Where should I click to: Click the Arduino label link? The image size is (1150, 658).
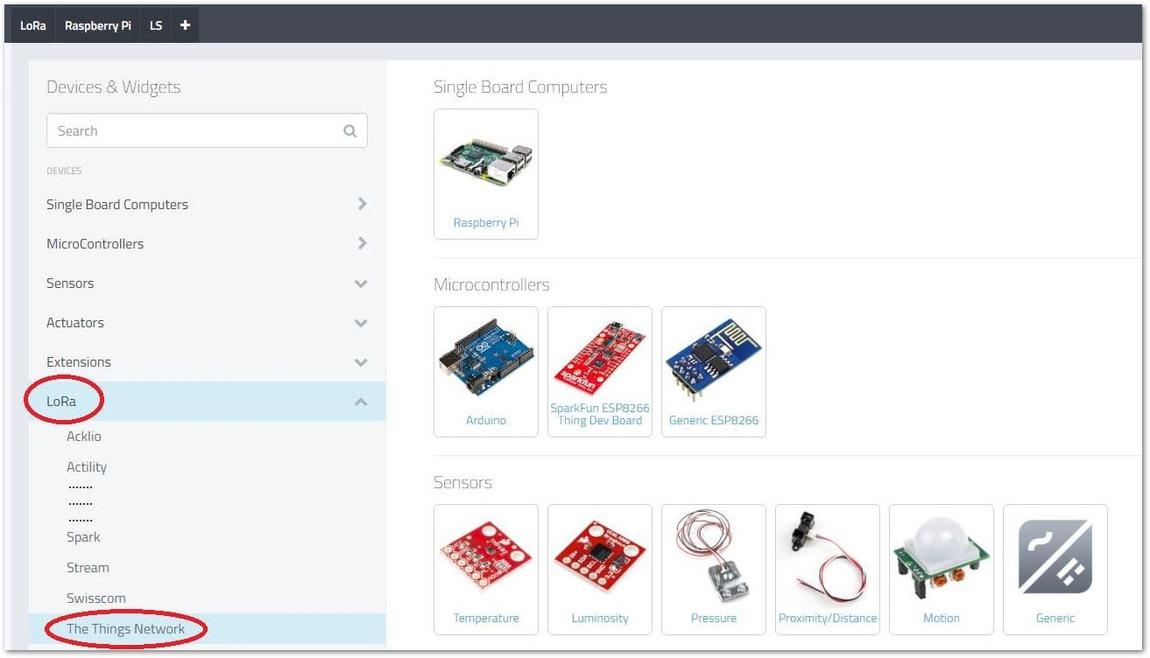(x=486, y=420)
